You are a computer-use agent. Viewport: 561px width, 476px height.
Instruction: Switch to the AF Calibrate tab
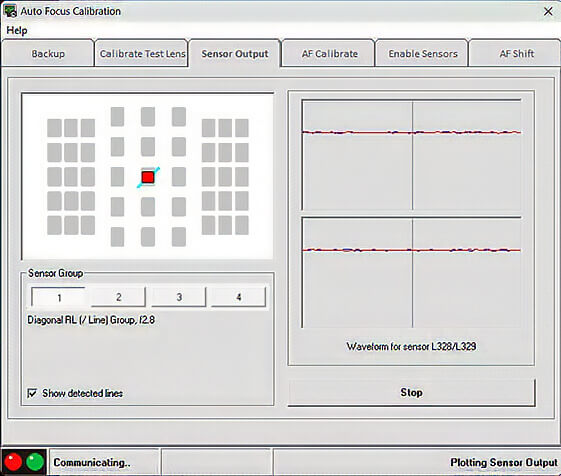(x=329, y=54)
